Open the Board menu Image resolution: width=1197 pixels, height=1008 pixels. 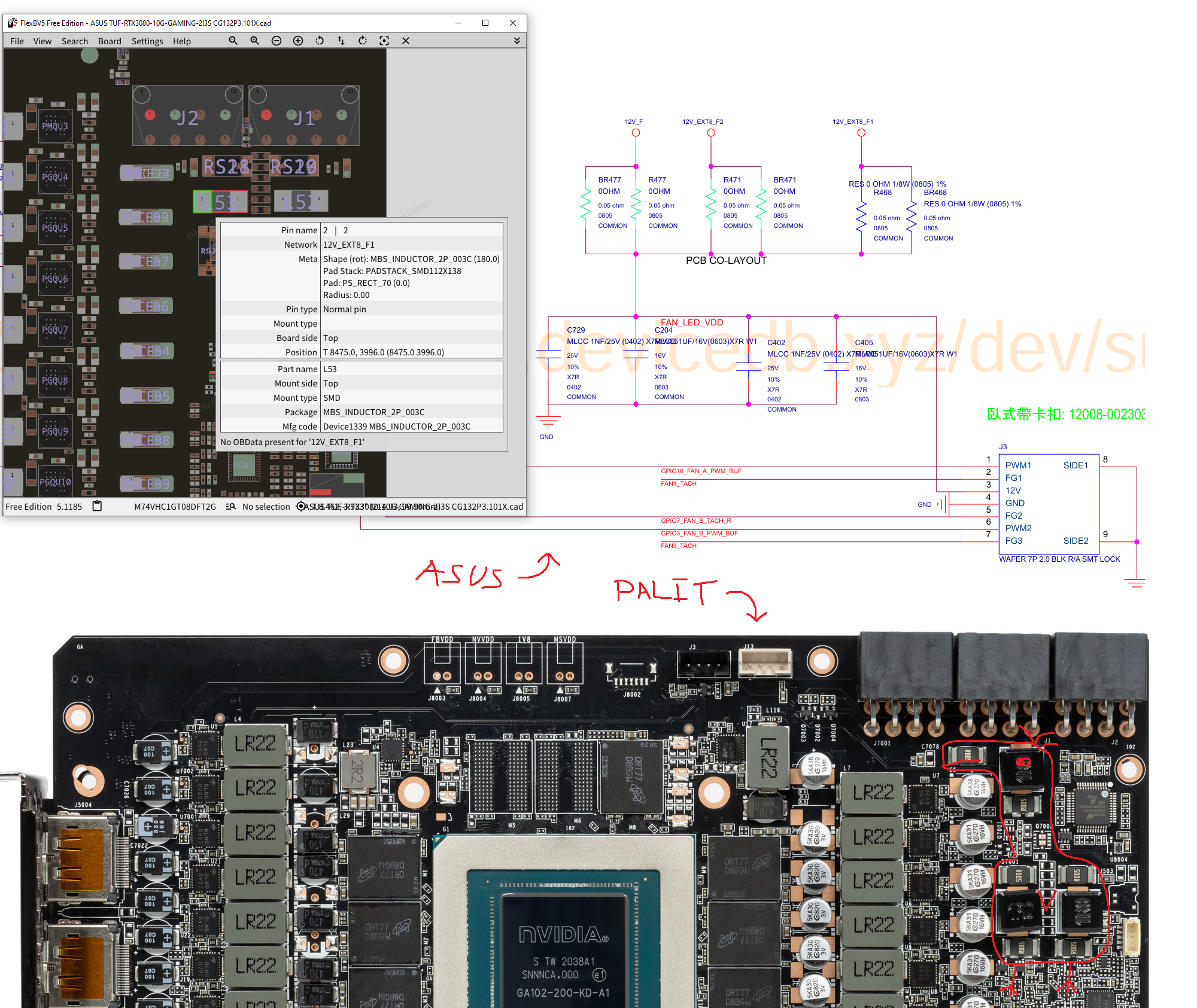tap(110, 41)
